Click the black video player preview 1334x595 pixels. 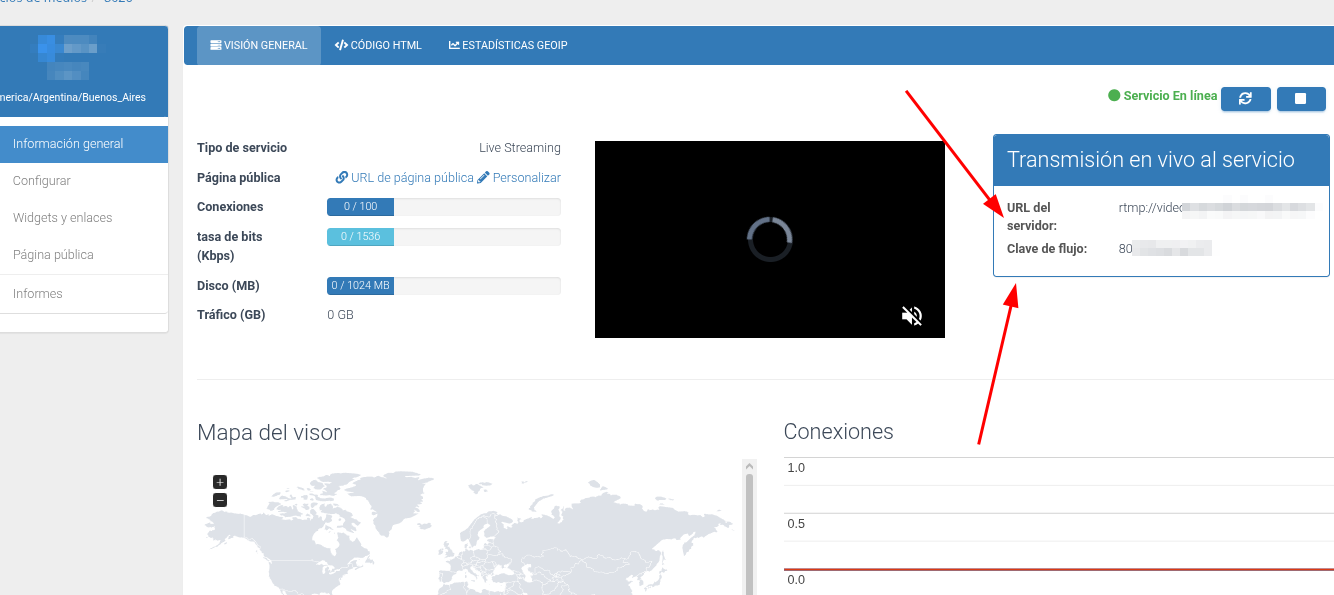(x=770, y=239)
